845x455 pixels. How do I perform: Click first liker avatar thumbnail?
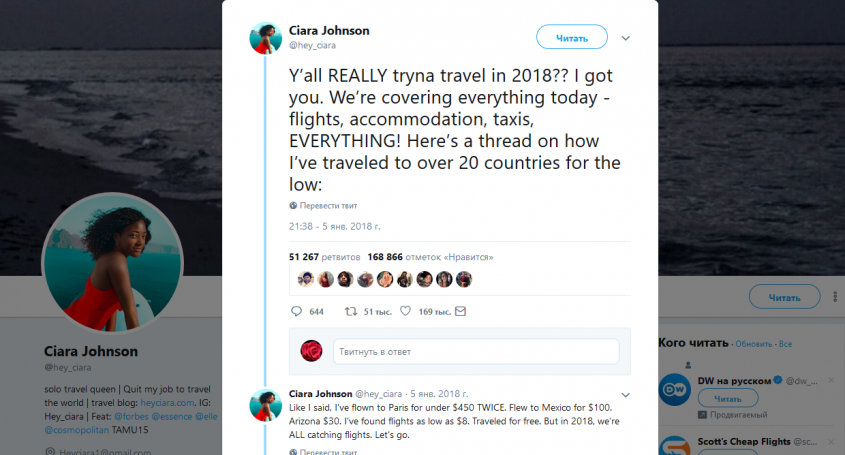point(306,279)
